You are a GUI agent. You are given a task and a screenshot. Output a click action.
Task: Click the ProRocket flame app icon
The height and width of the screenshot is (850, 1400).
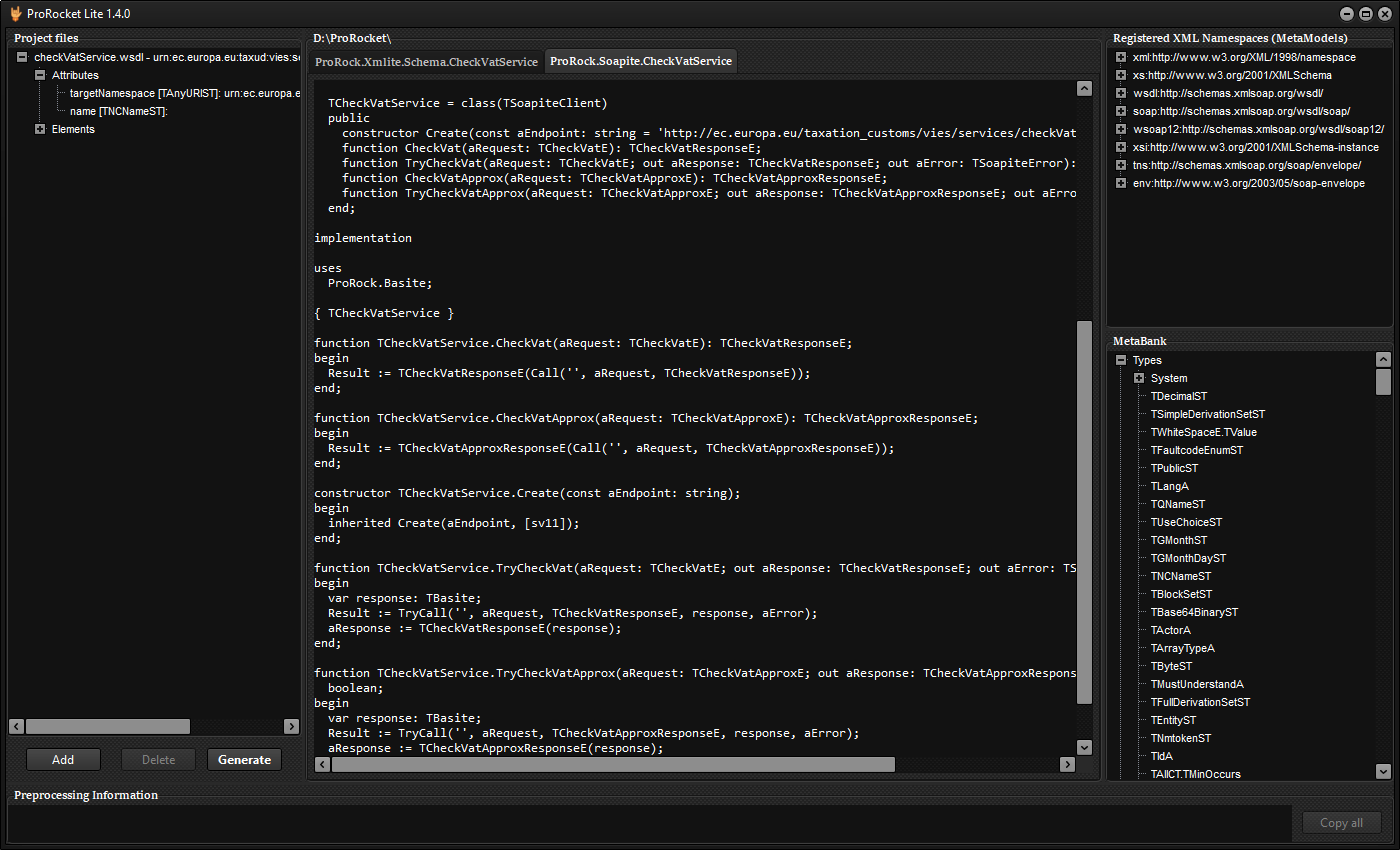click(x=16, y=14)
